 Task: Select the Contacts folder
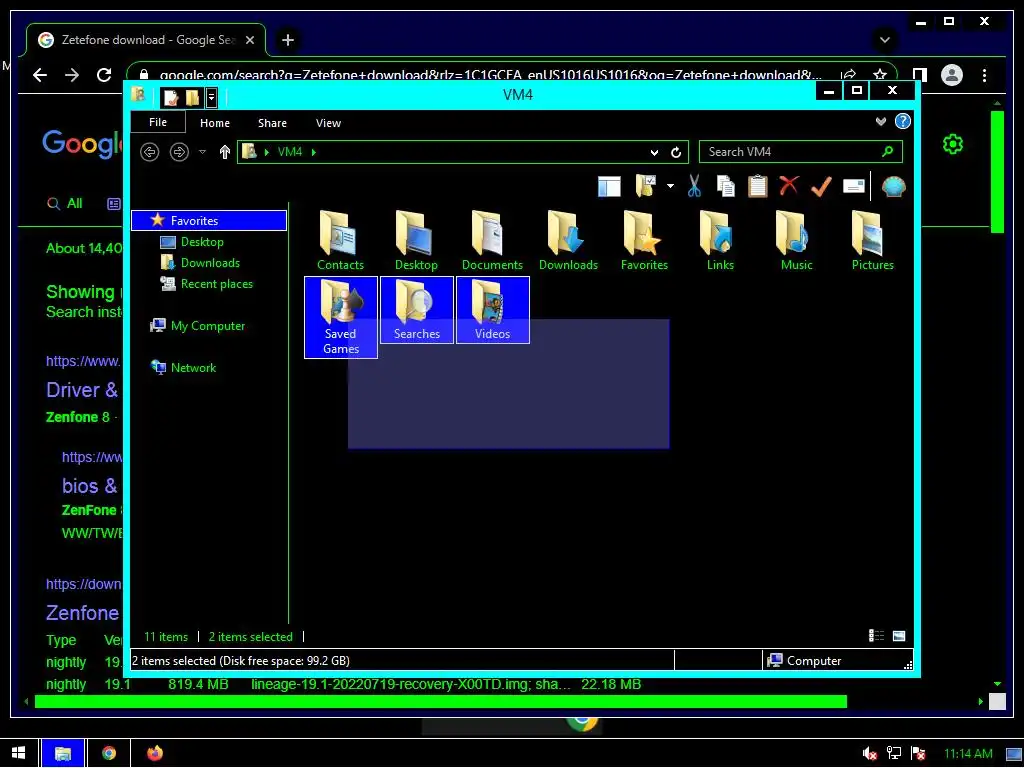click(340, 240)
